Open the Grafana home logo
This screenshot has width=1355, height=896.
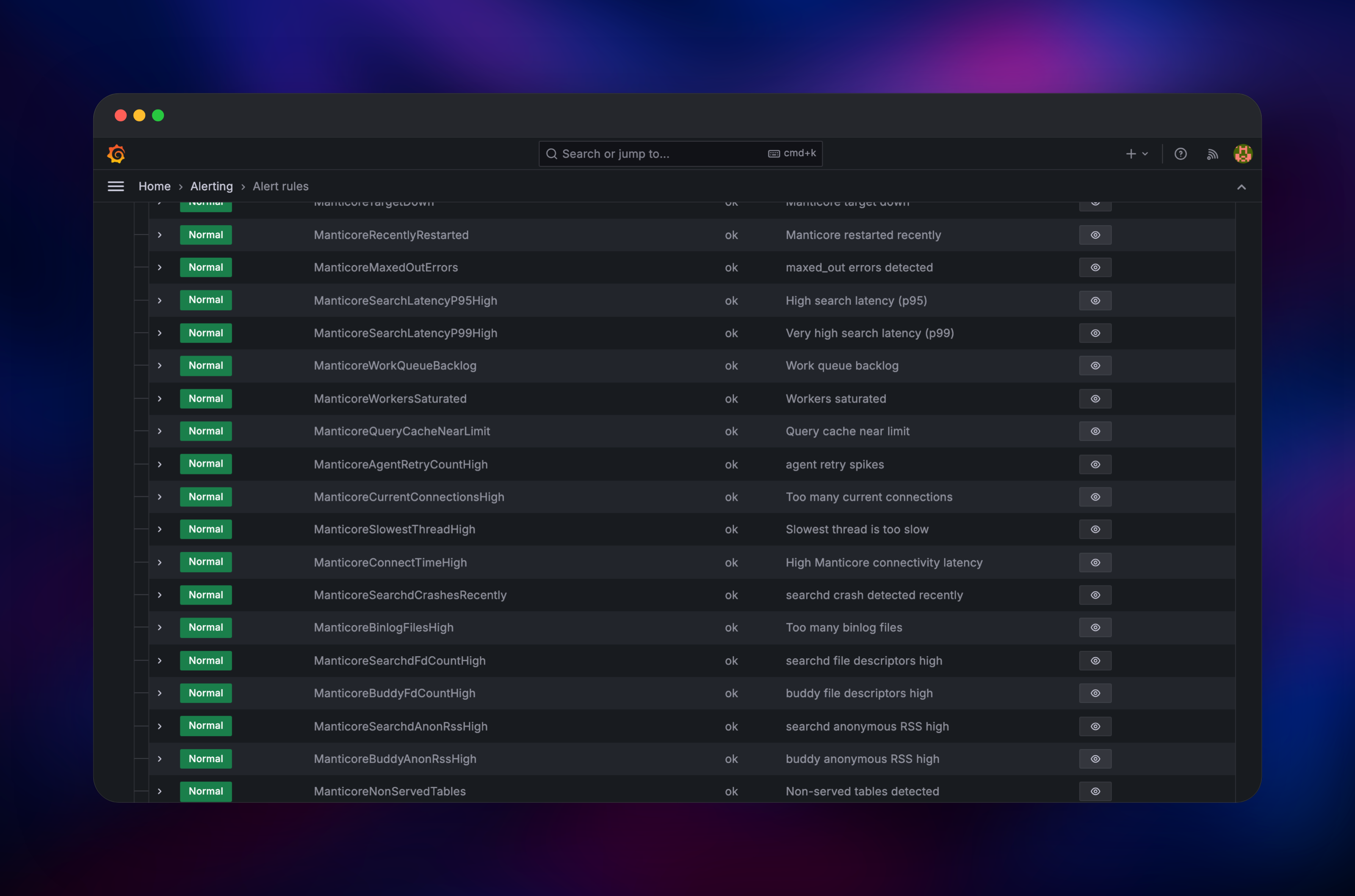(x=116, y=154)
